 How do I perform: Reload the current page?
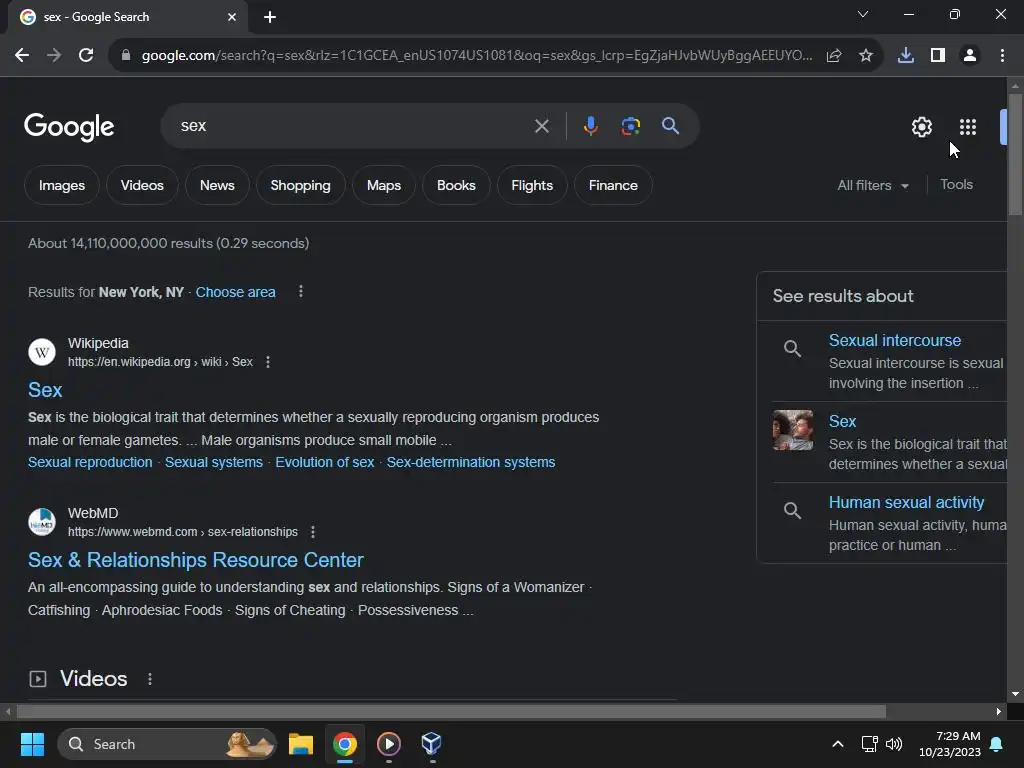[x=86, y=56]
